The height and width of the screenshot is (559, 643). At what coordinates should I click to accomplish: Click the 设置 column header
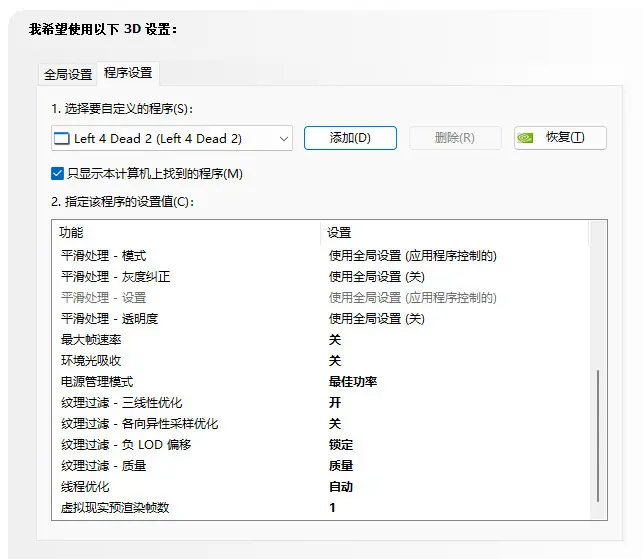pos(339,232)
